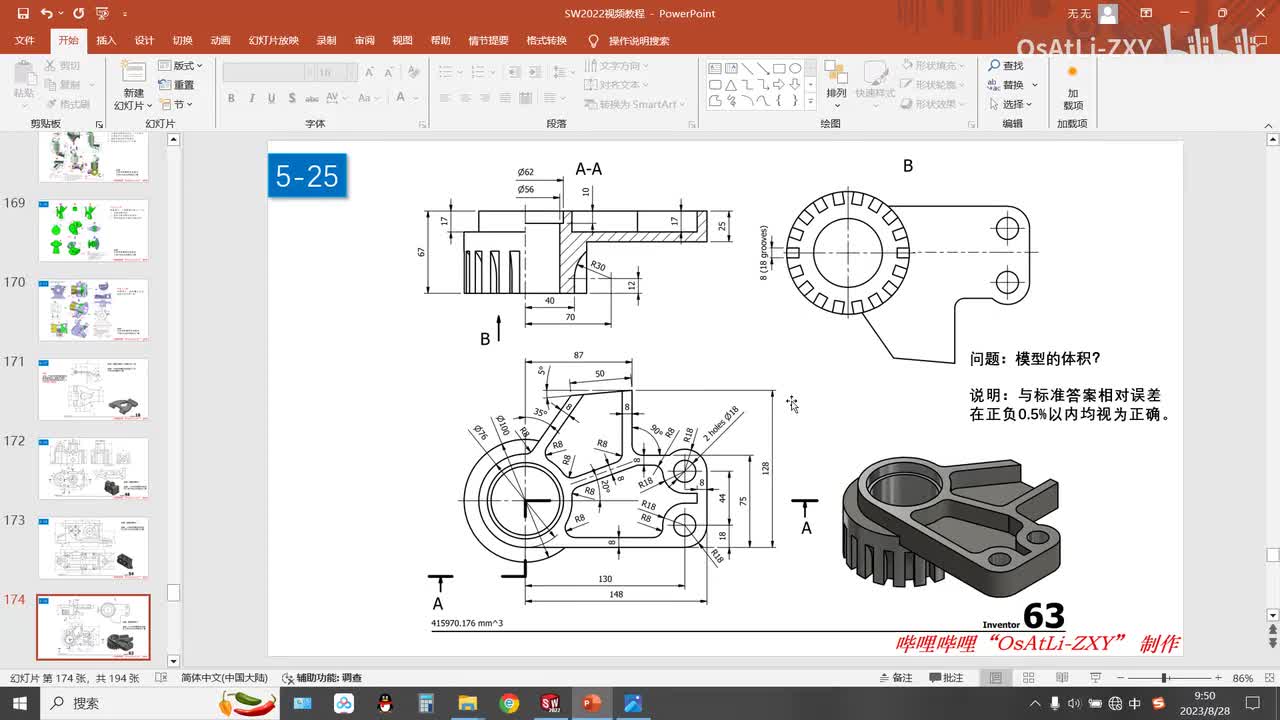Click the zoom slider in status bar

tap(1165, 678)
